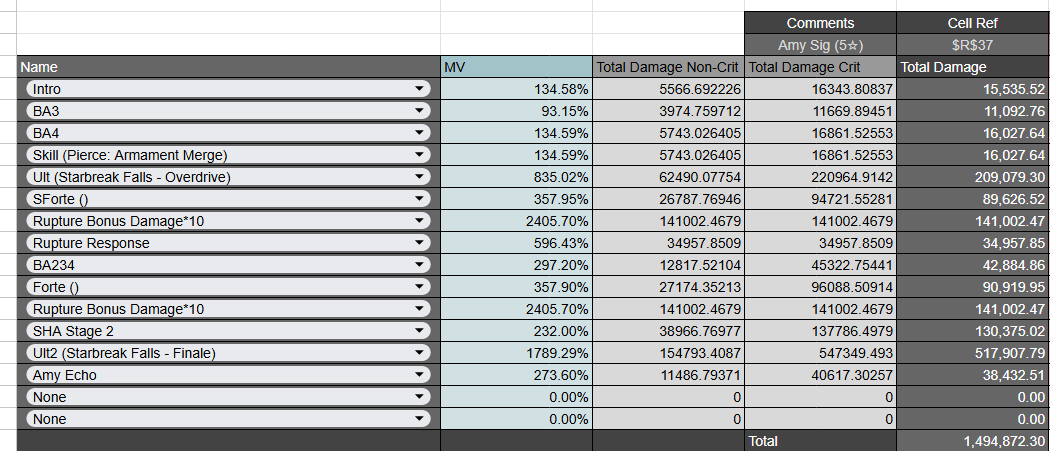
Task: Select MV value 1789.29%
Action: (516, 352)
